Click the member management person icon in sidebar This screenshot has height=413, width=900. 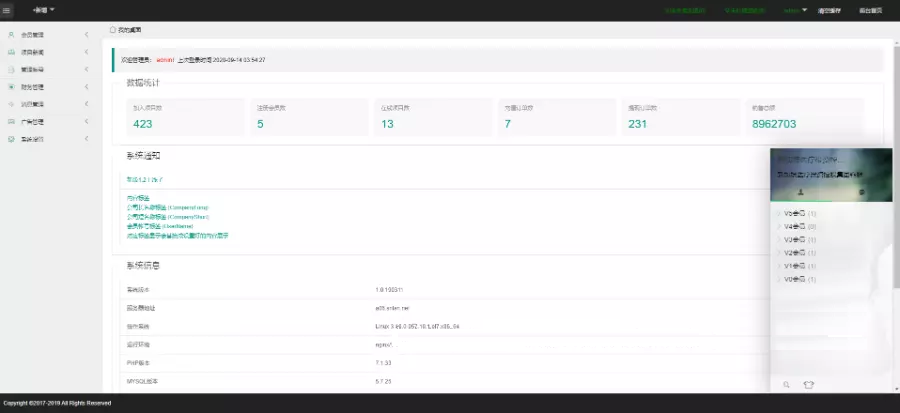11,34
